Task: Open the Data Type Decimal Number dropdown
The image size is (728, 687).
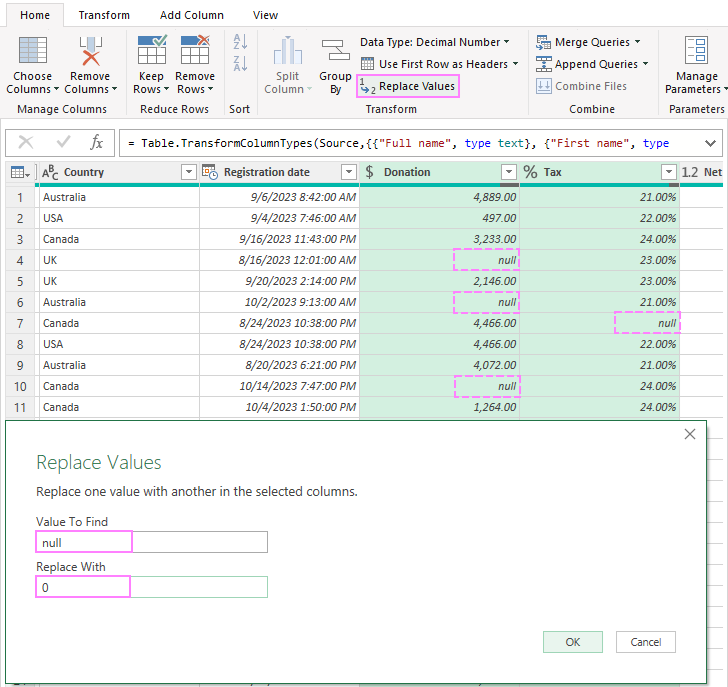Action: pyautogui.click(x=435, y=42)
